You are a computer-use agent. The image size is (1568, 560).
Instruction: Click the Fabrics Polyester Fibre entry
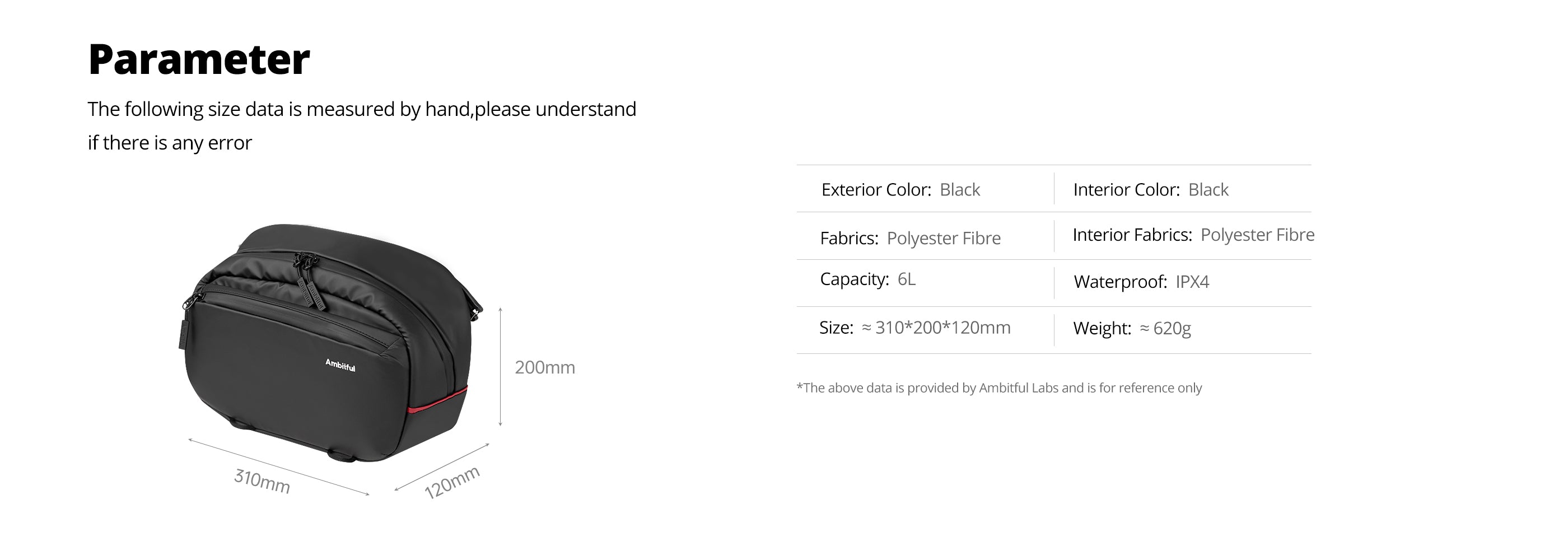click(x=910, y=238)
